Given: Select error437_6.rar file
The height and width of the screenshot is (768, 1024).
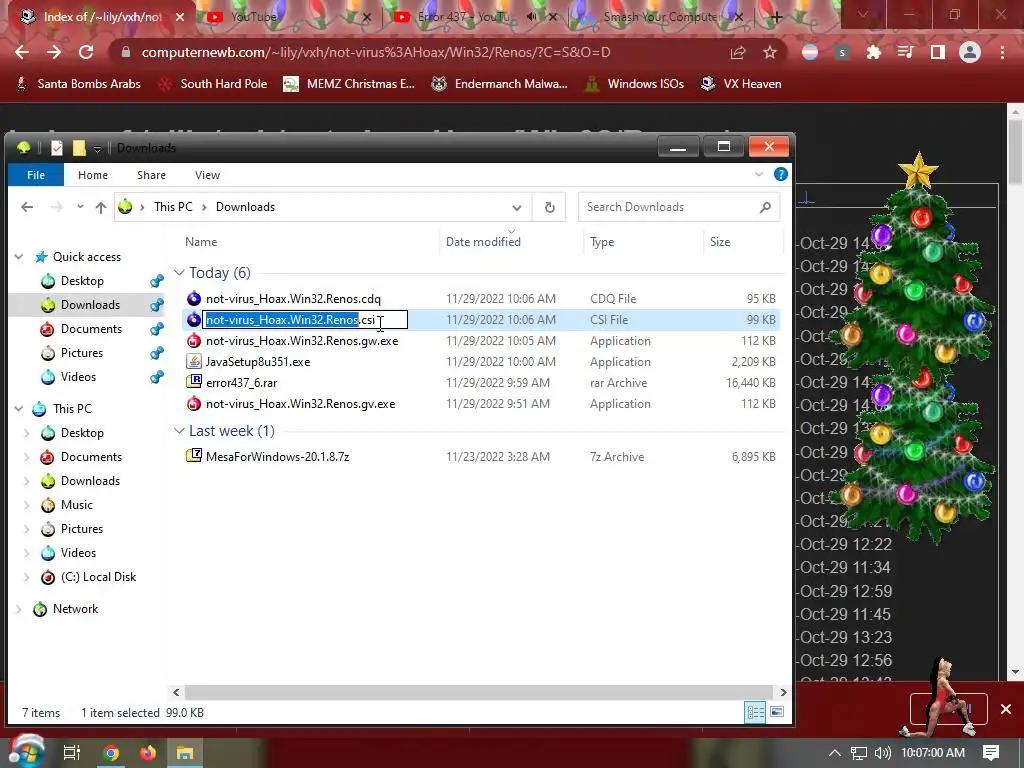Looking at the screenshot, I should click(x=242, y=383).
